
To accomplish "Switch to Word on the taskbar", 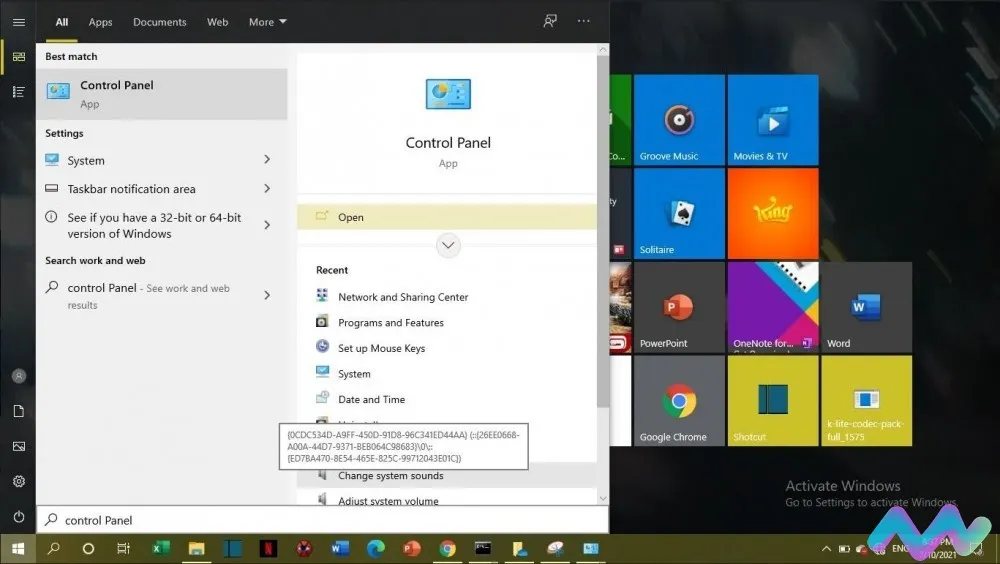I will [340, 548].
